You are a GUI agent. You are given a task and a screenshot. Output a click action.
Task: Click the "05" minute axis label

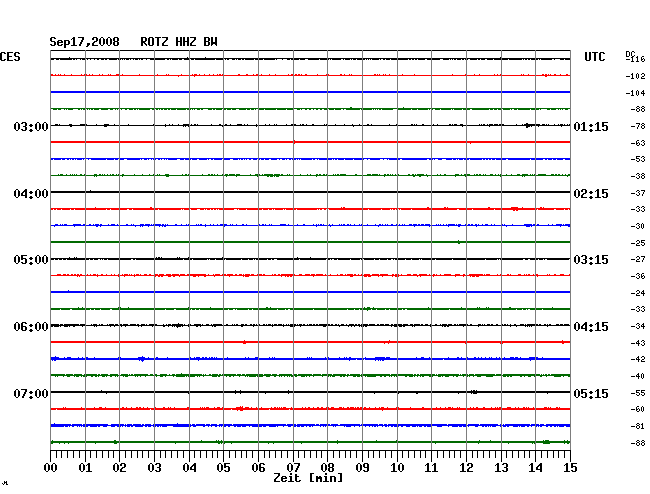click(223, 468)
